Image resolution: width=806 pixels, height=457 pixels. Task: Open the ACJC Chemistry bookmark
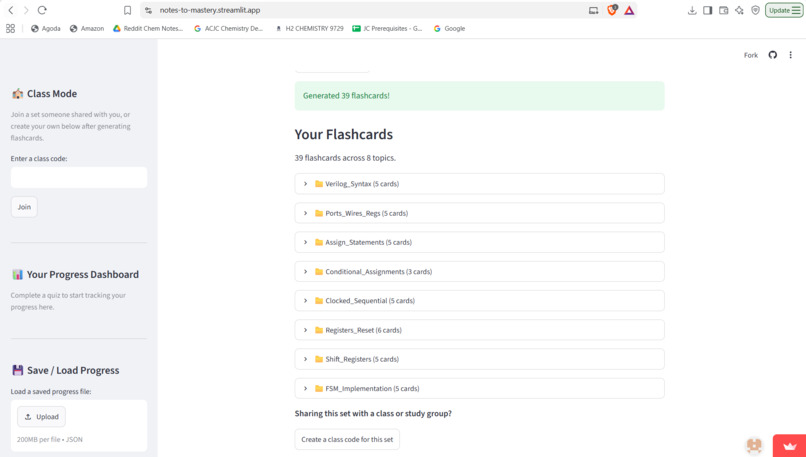[228, 29]
